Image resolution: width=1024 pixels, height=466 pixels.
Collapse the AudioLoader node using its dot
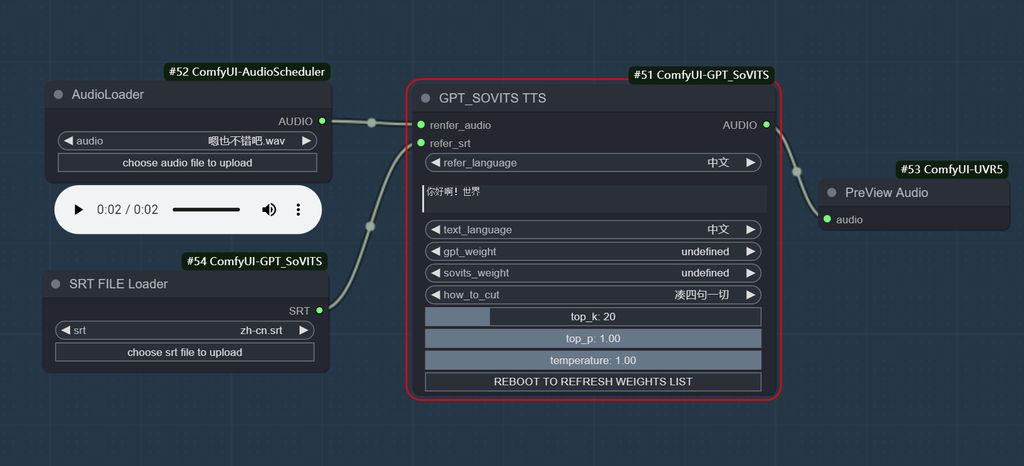tap(59, 95)
